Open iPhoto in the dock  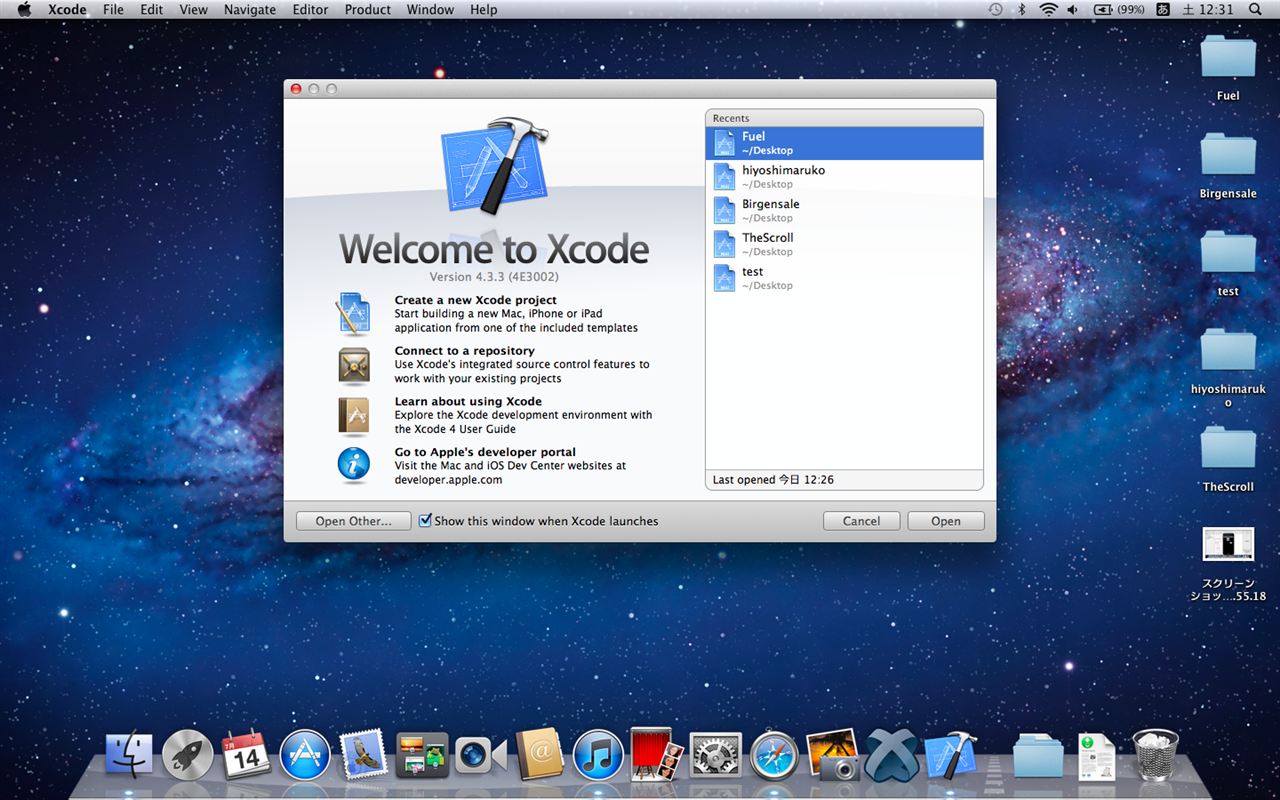tap(833, 755)
